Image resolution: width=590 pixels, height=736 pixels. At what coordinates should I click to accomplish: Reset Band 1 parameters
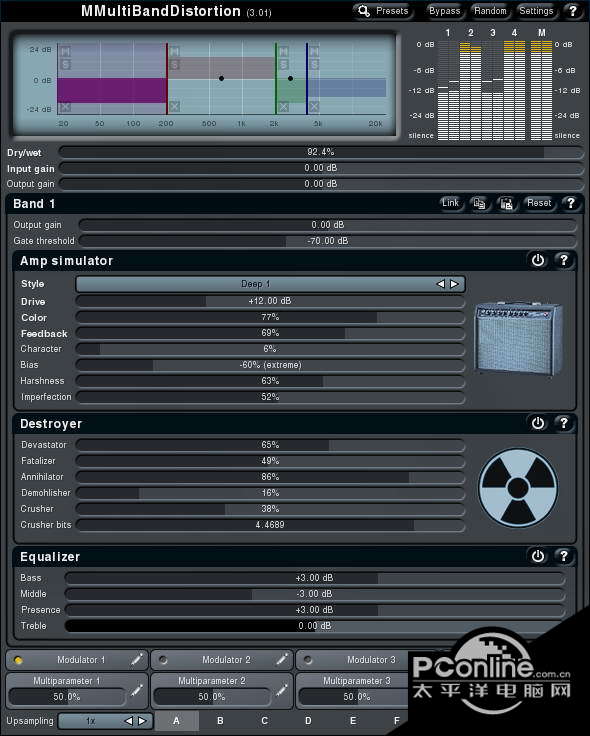(x=539, y=203)
